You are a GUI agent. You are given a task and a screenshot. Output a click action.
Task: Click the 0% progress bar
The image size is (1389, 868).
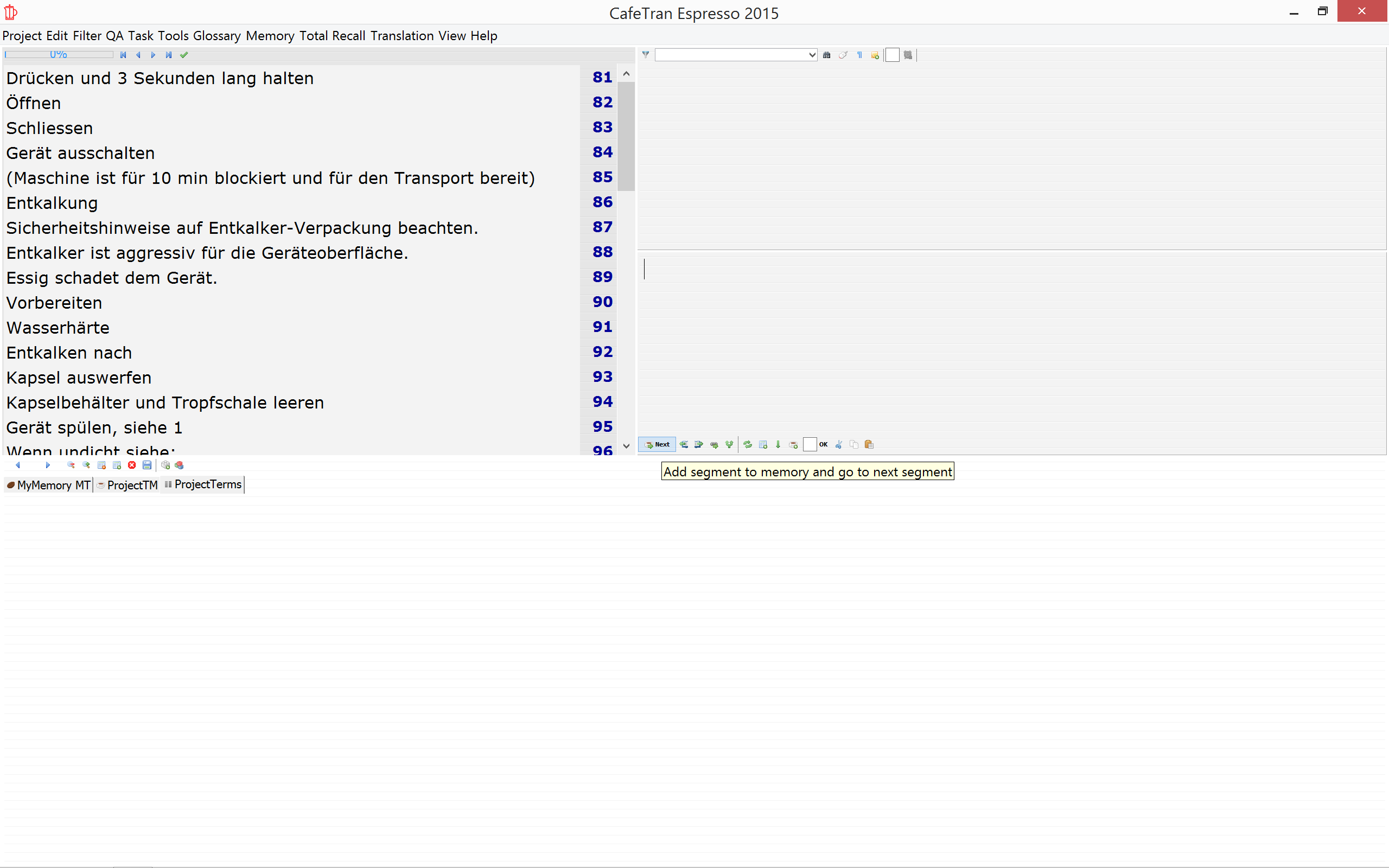coord(59,55)
